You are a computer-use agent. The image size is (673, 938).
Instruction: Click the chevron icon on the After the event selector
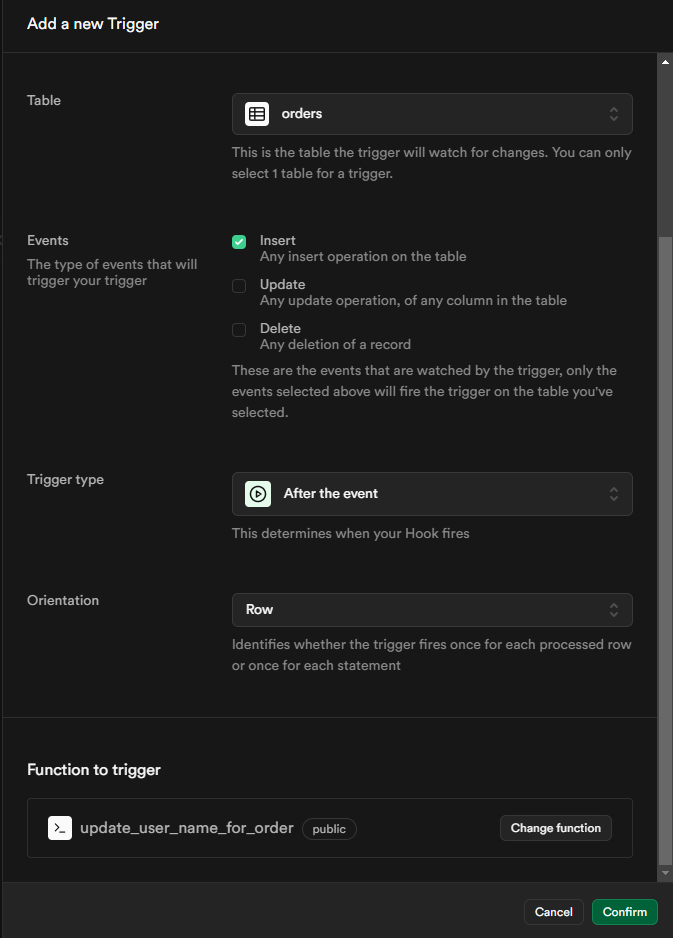click(614, 493)
